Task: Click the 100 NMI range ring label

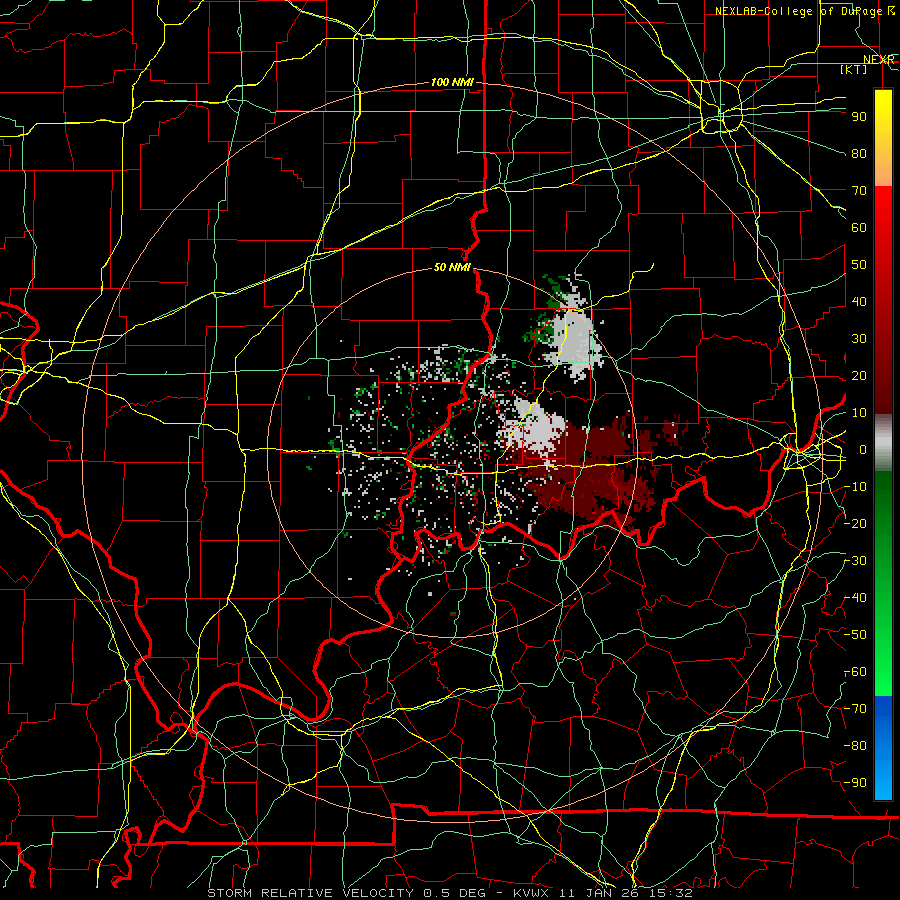Action: [452, 83]
